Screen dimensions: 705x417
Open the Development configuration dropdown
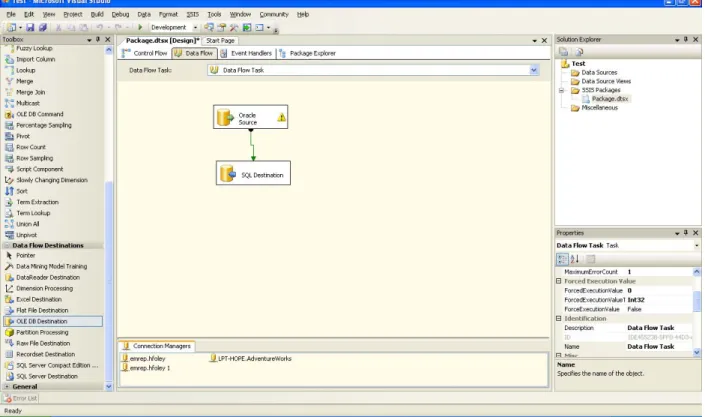195,27
